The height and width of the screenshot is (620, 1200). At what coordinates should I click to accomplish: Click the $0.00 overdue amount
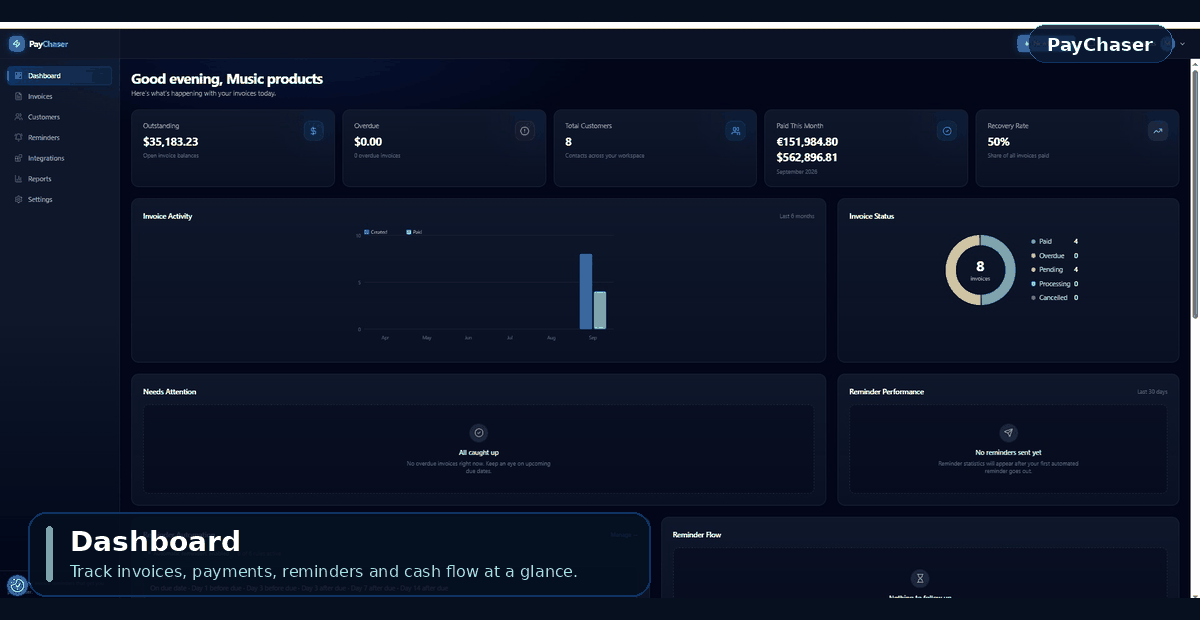(x=368, y=142)
